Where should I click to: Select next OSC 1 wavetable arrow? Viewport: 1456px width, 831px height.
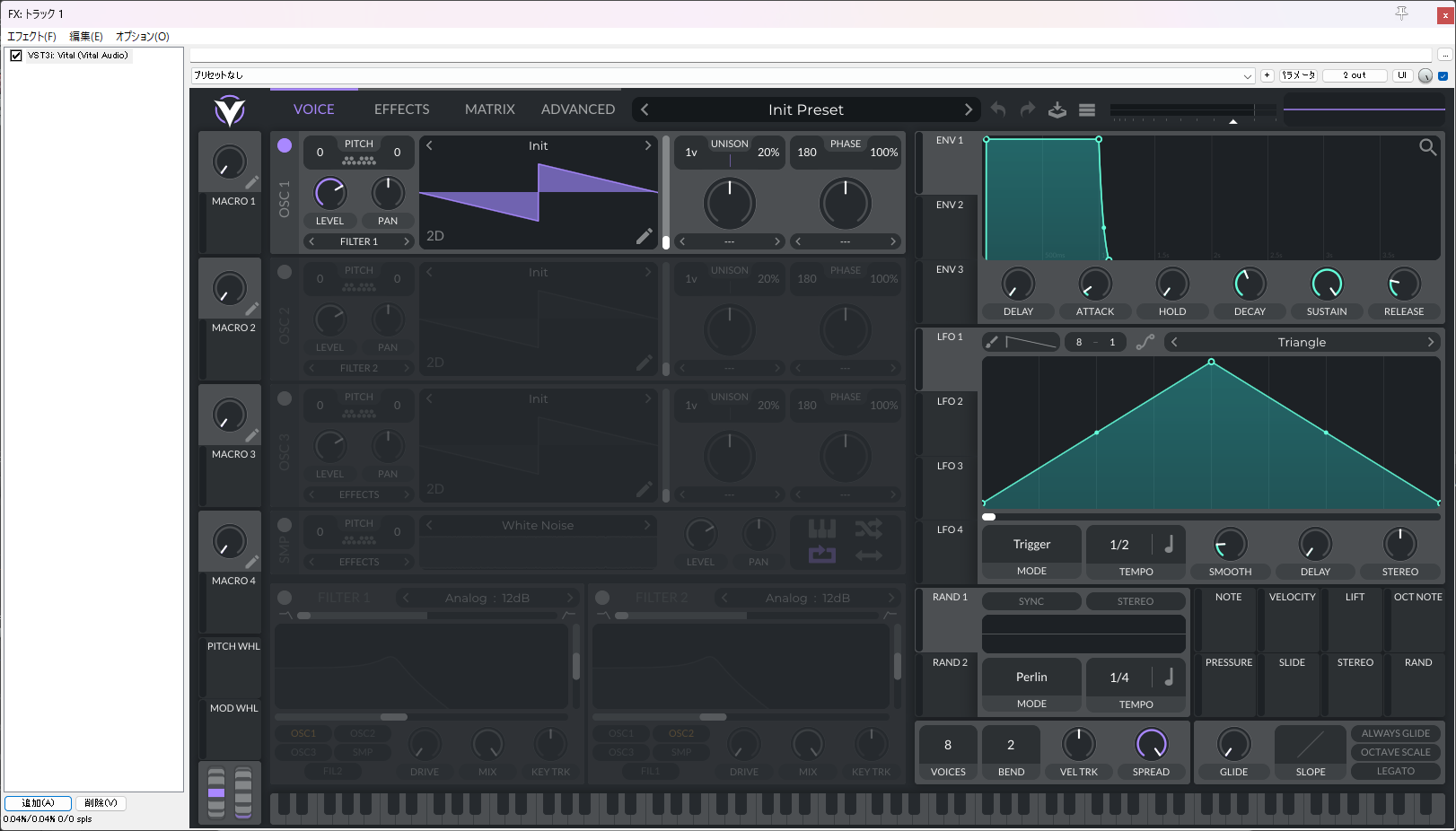click(x=648, y=145)
